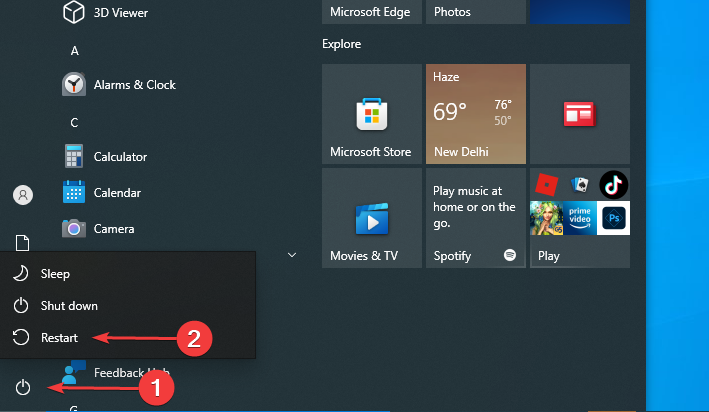Viewport: 709px width, 412px height.
Task: Expand the tile group chevron arrow
Action: (292, 255)
